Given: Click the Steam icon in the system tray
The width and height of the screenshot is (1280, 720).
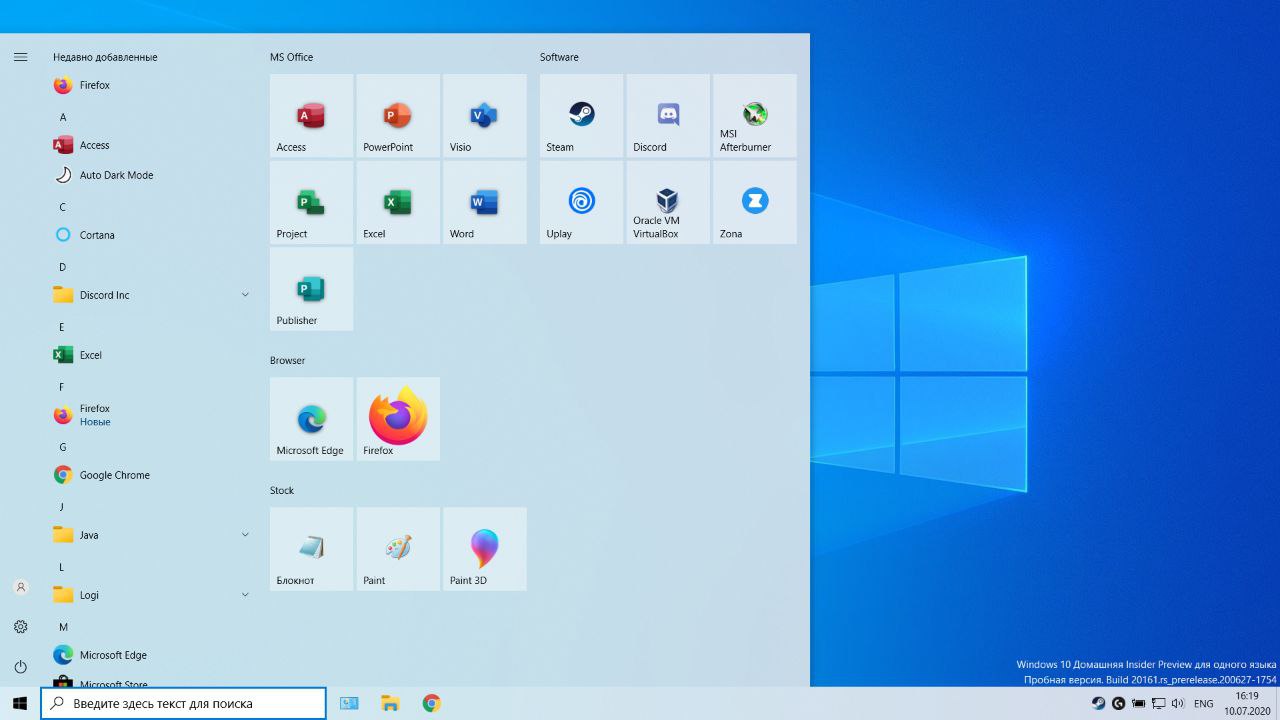Looking at the screenshot, I should 1098,703.
